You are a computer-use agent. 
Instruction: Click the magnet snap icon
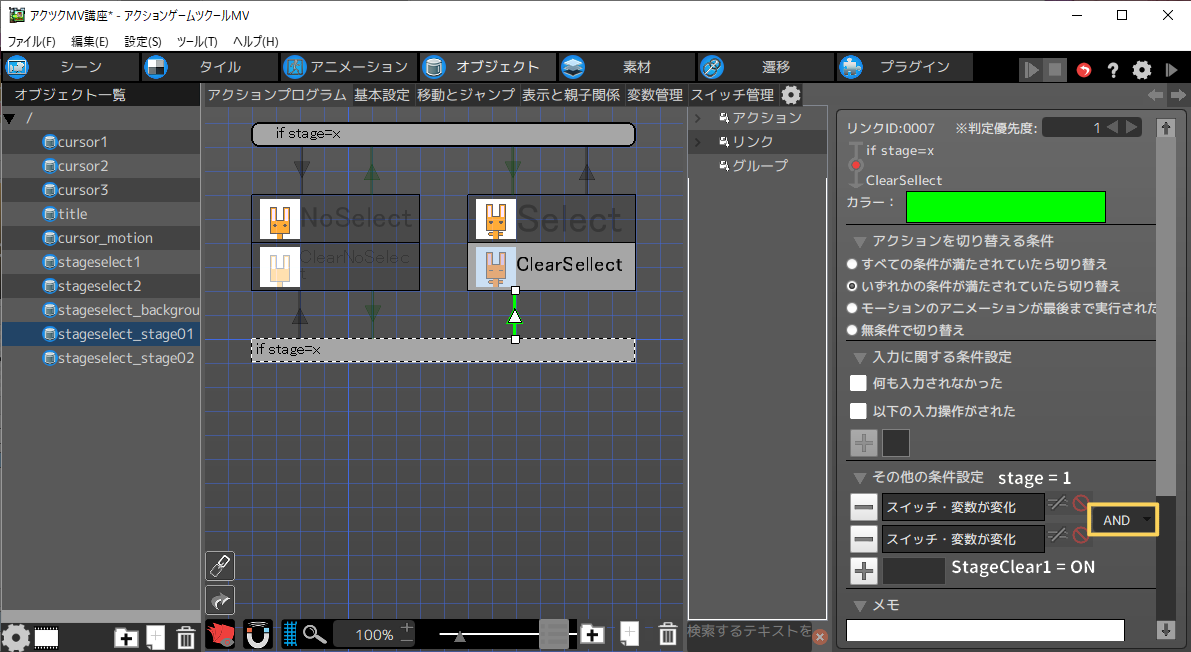(x=258, y=634)
